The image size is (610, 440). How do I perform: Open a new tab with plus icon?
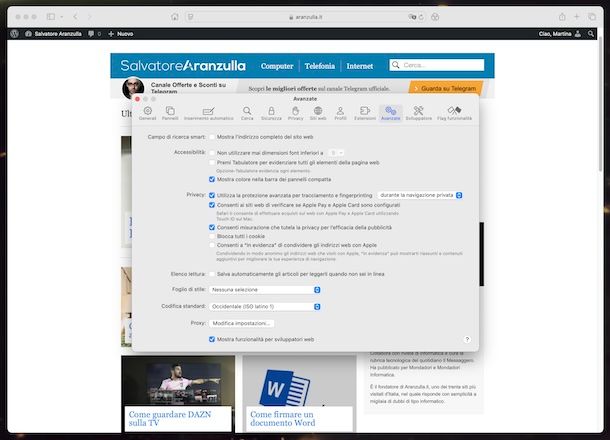click(577, 17)
